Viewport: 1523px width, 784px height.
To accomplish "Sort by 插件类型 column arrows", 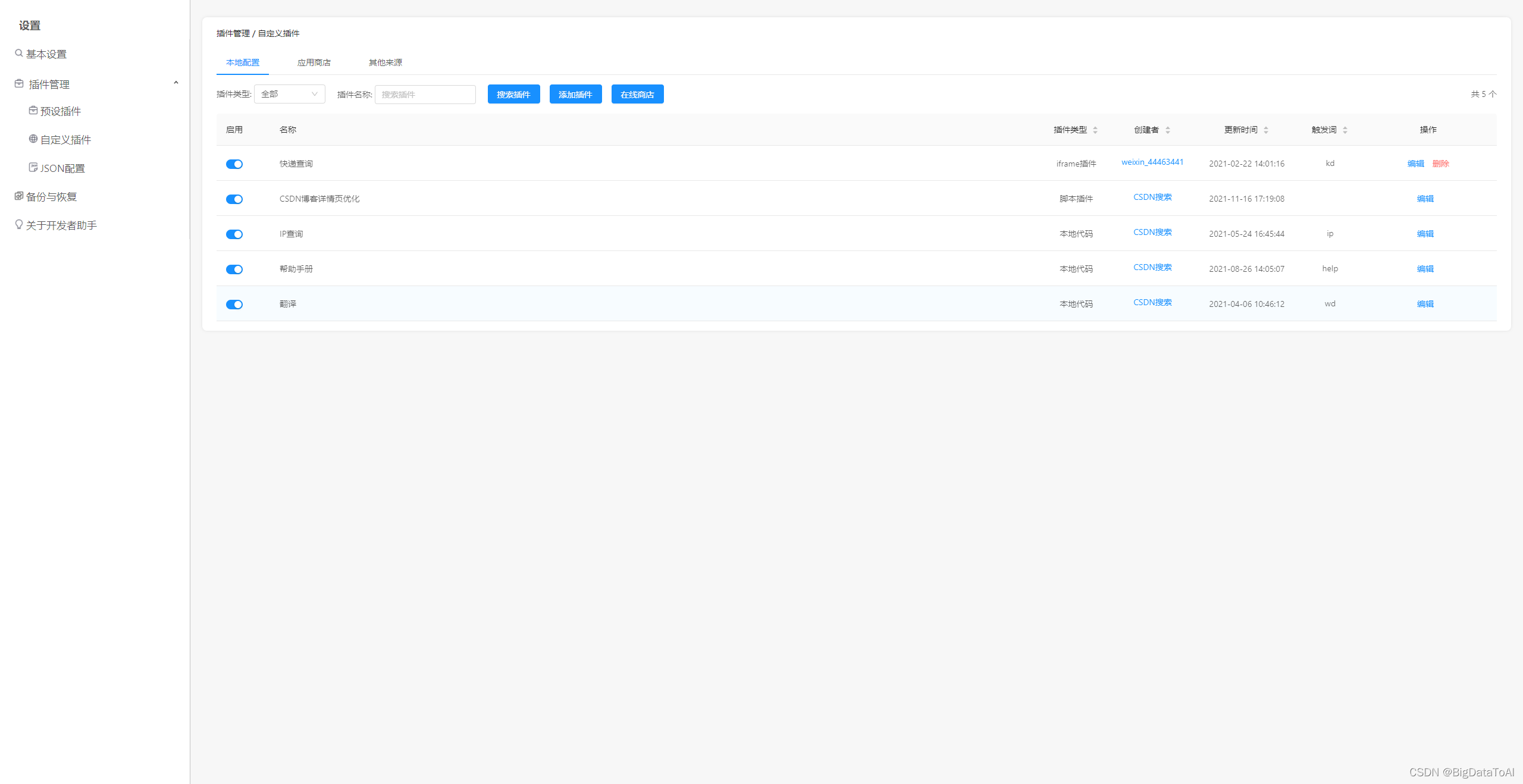I will 1095,130.
